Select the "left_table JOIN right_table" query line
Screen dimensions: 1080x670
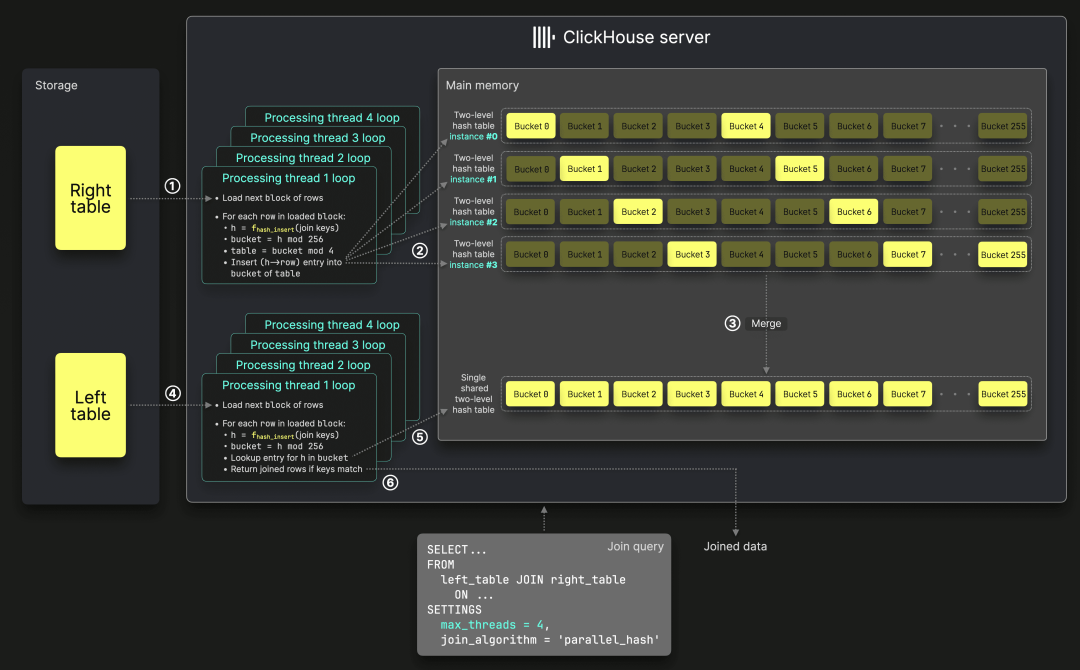coord(533,580)
